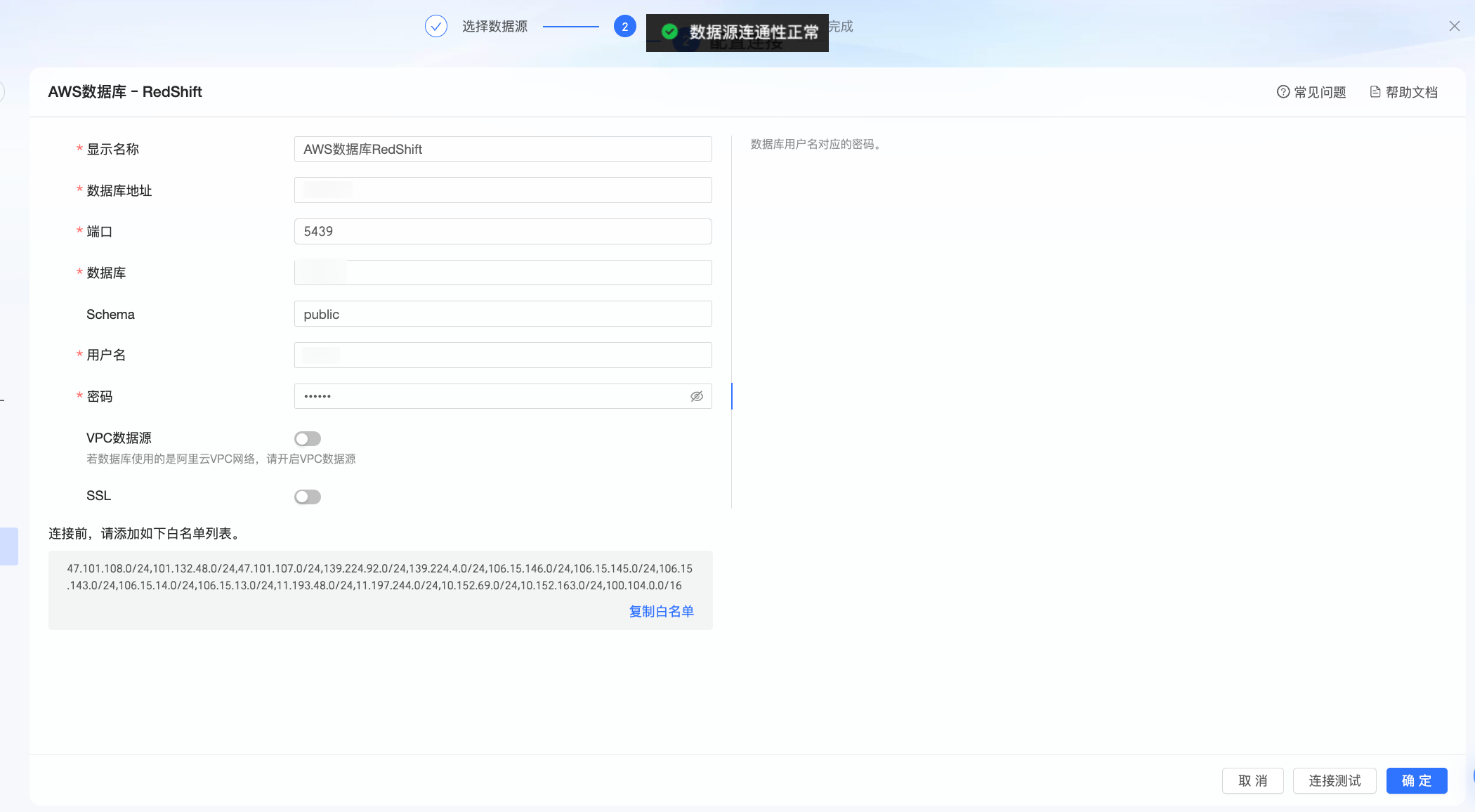Click the whitelist IP address text block
Screen dimensions: 1475x812
[380, 577]
